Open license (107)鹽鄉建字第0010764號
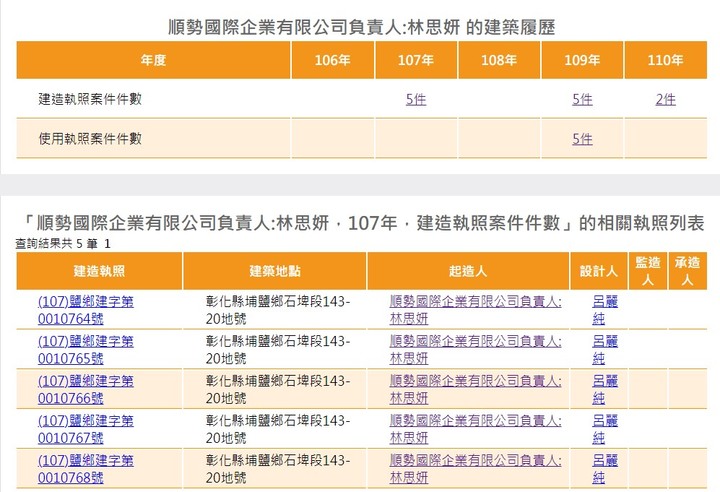 click(x=85, y=310)
